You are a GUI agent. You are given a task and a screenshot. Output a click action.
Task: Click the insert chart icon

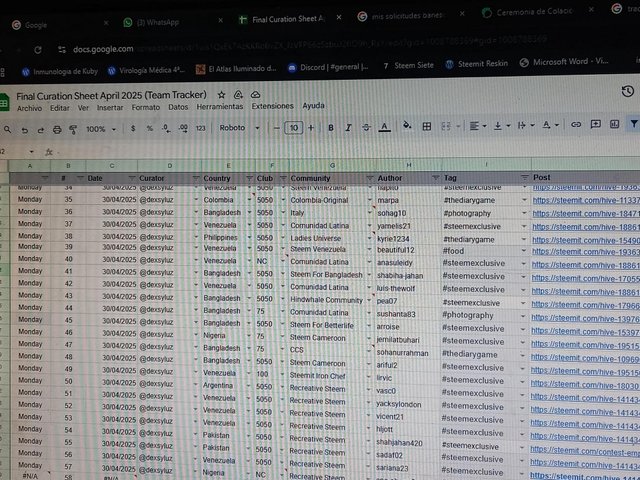coord(614,124)
